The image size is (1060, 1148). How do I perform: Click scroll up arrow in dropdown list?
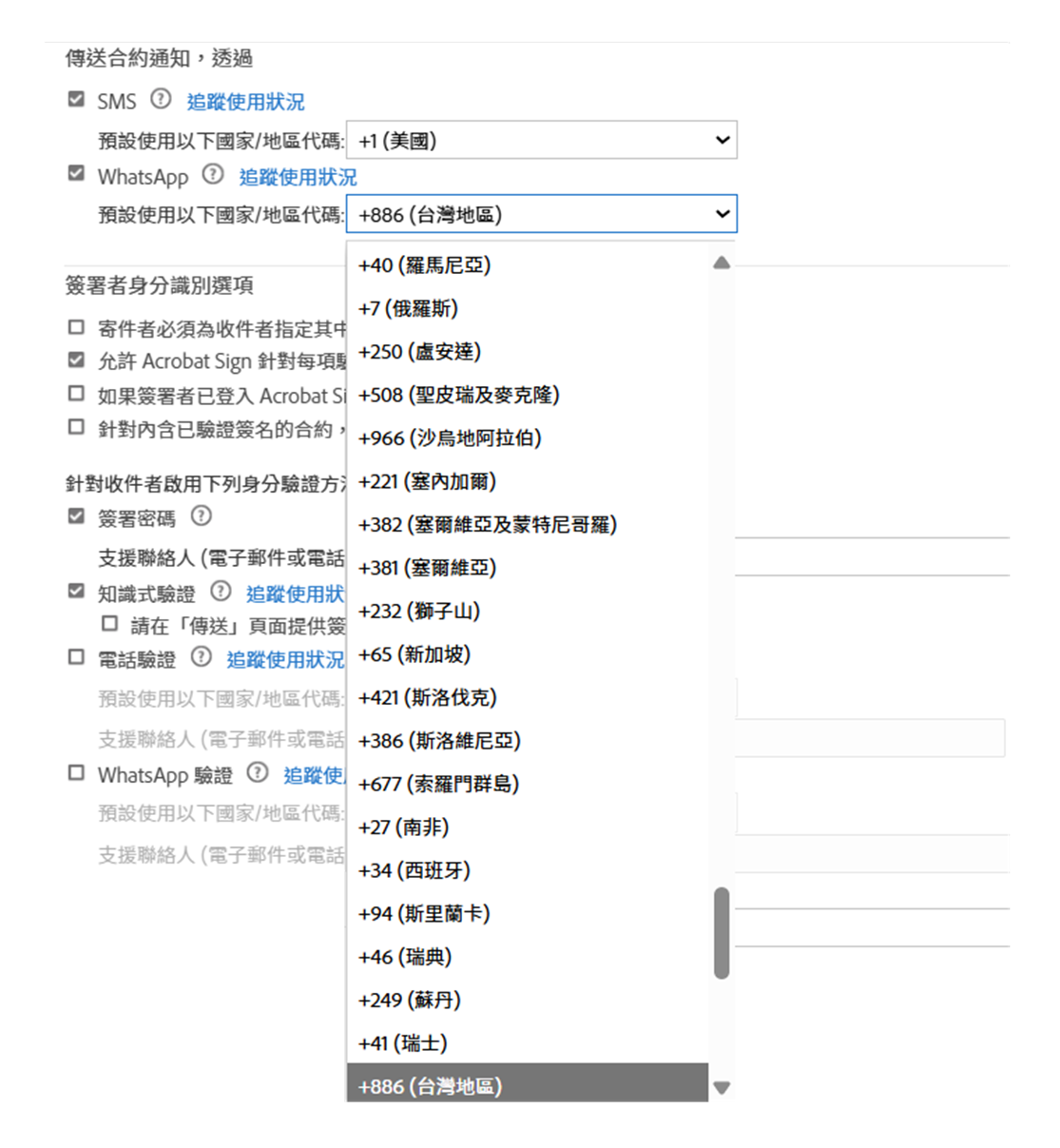[722, 263]
